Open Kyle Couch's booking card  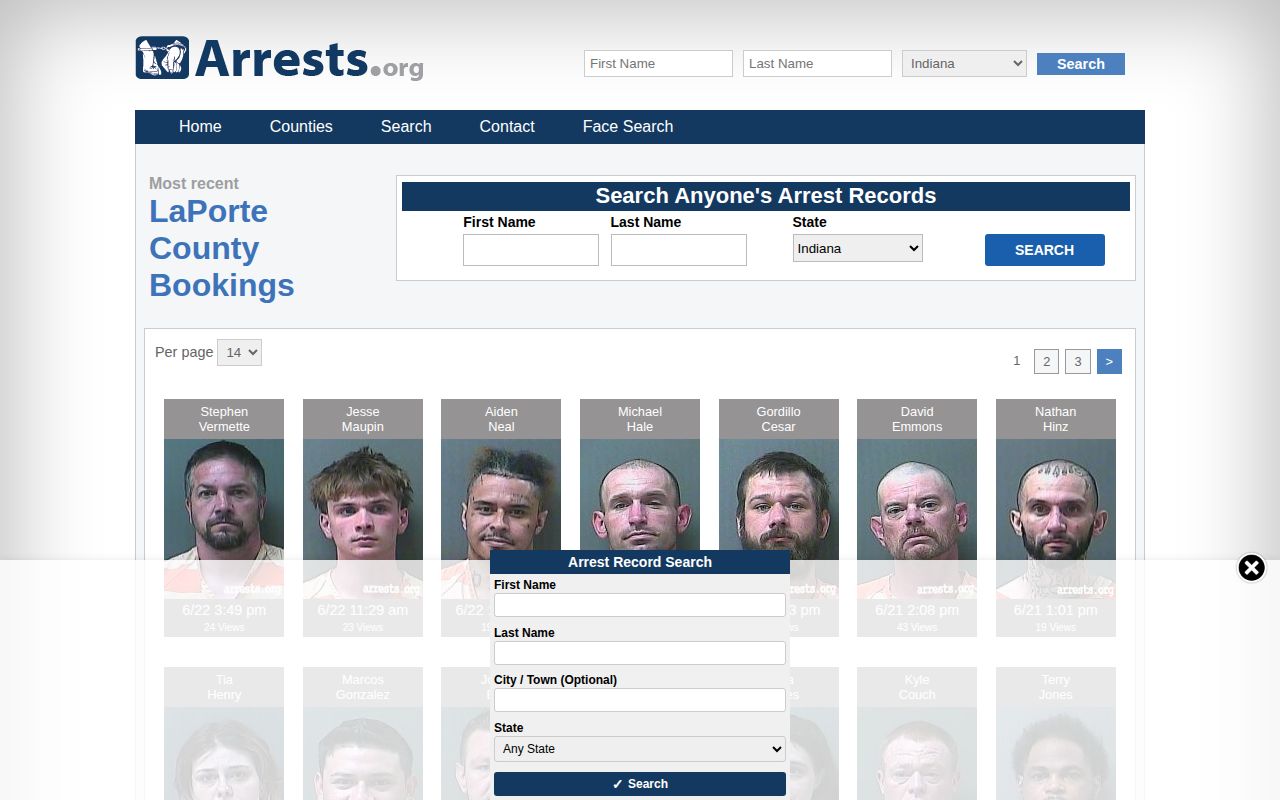coord(917,733)
